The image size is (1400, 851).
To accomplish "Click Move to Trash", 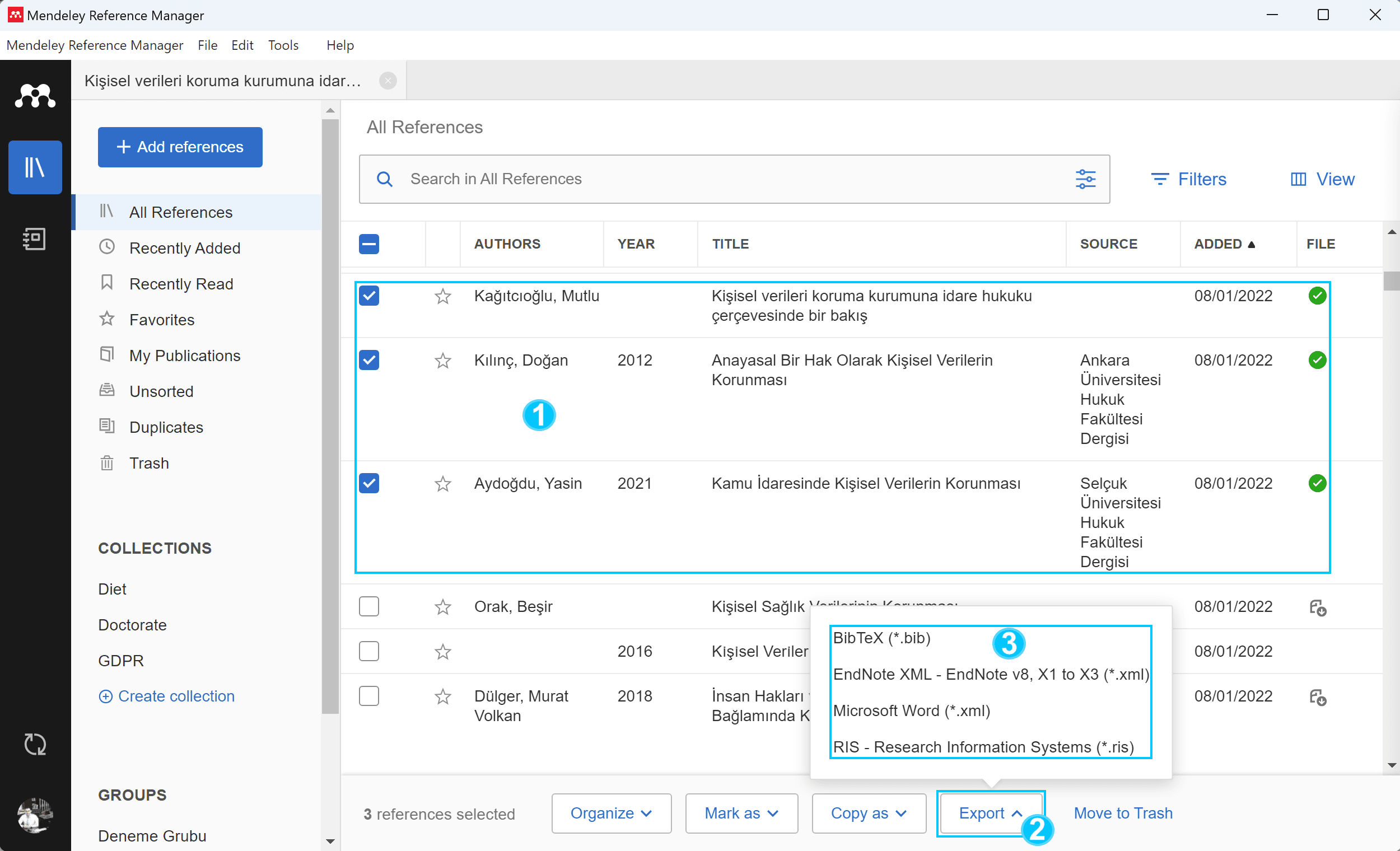I will pos(1123,813).
